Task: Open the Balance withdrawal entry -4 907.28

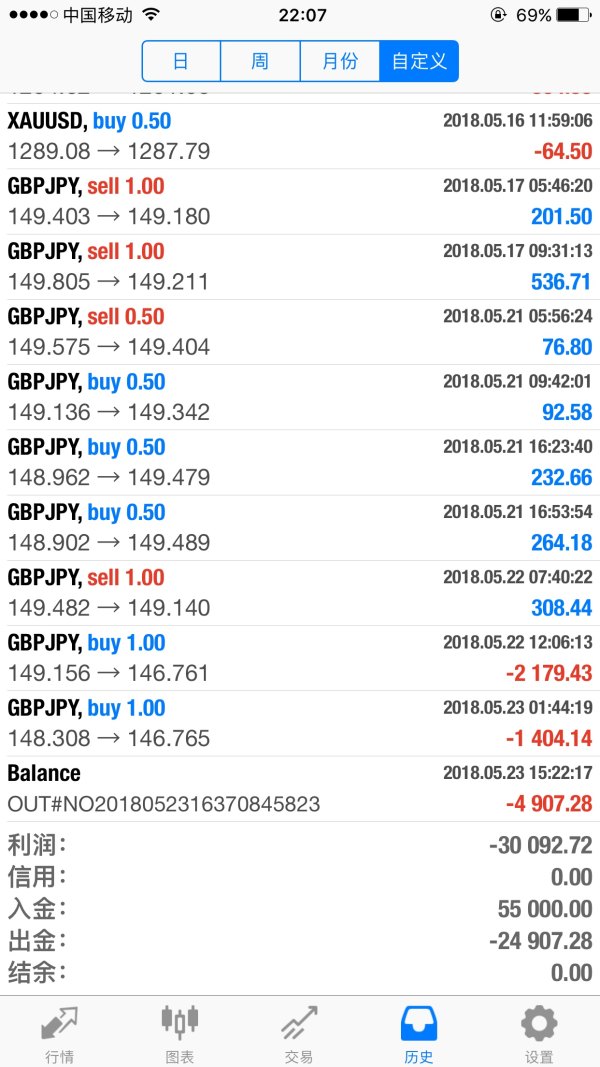Action: click(300, 788)
